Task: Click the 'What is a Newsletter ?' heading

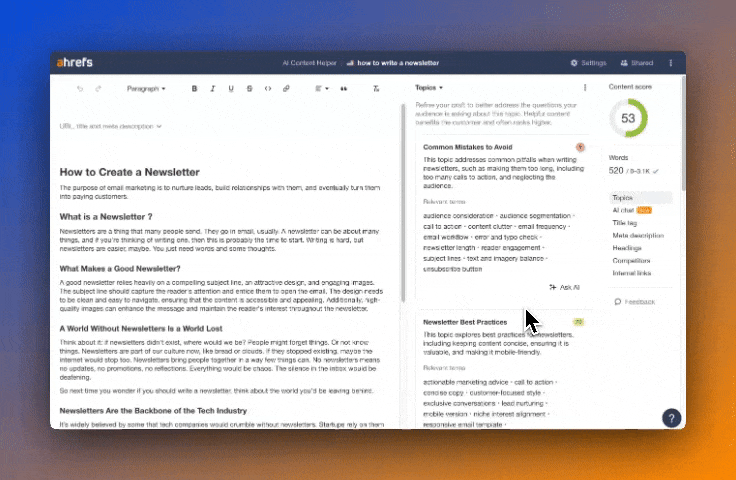Action: pyautogui.click(x=106, y=217)
